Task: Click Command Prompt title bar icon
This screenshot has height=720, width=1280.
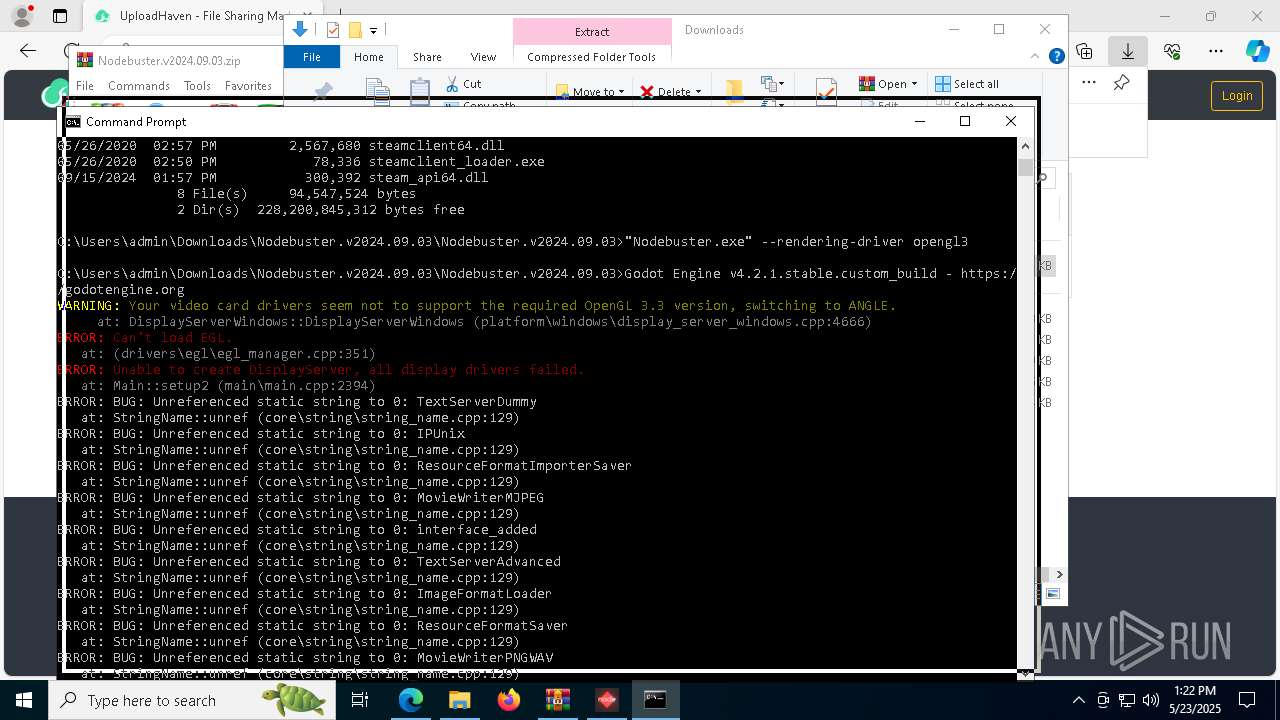Action: point(73,121)
